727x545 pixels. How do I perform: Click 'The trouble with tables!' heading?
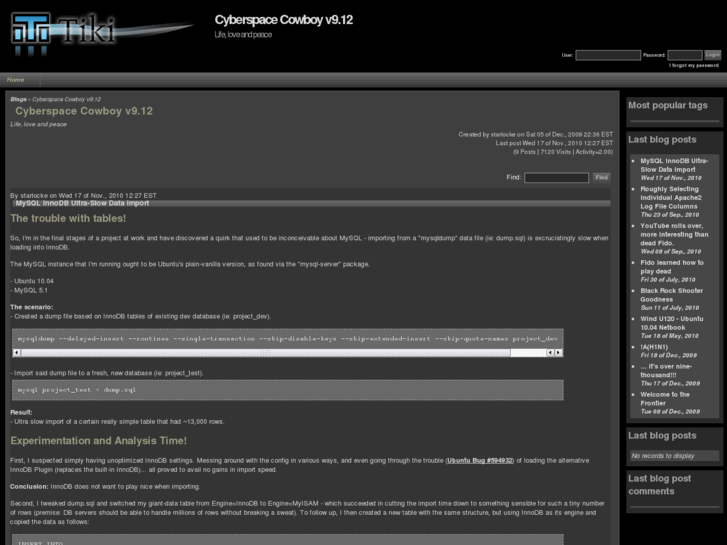(x=68, y=218)
